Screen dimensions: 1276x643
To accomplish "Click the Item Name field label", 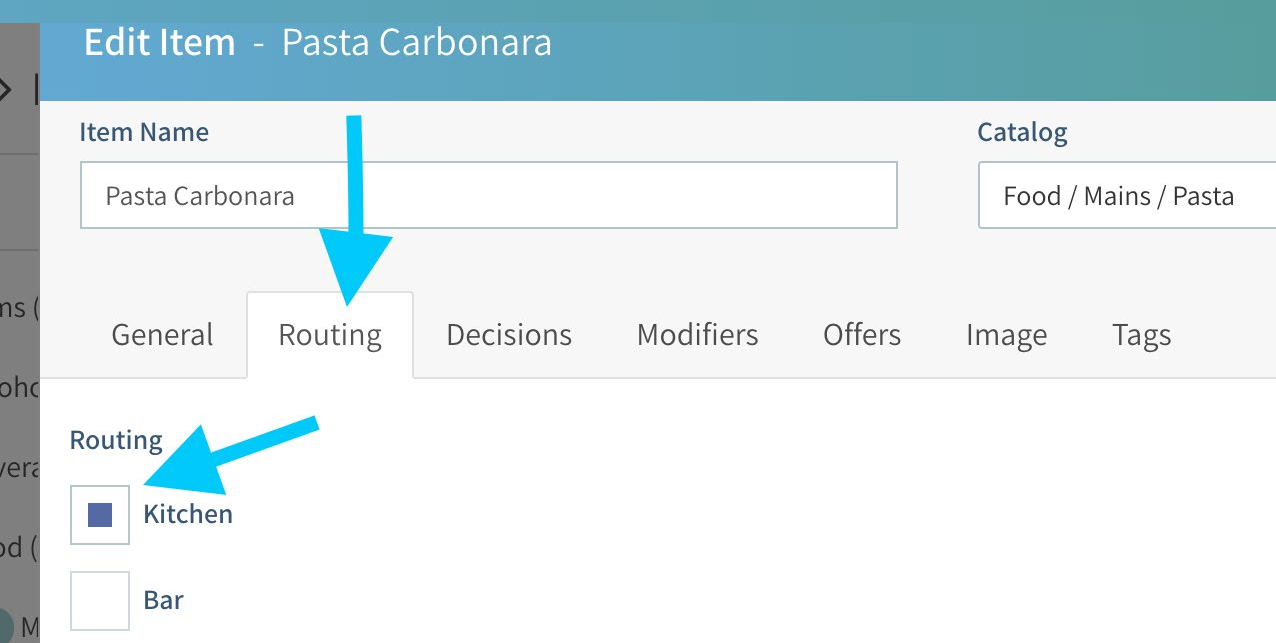I will 144,132.
